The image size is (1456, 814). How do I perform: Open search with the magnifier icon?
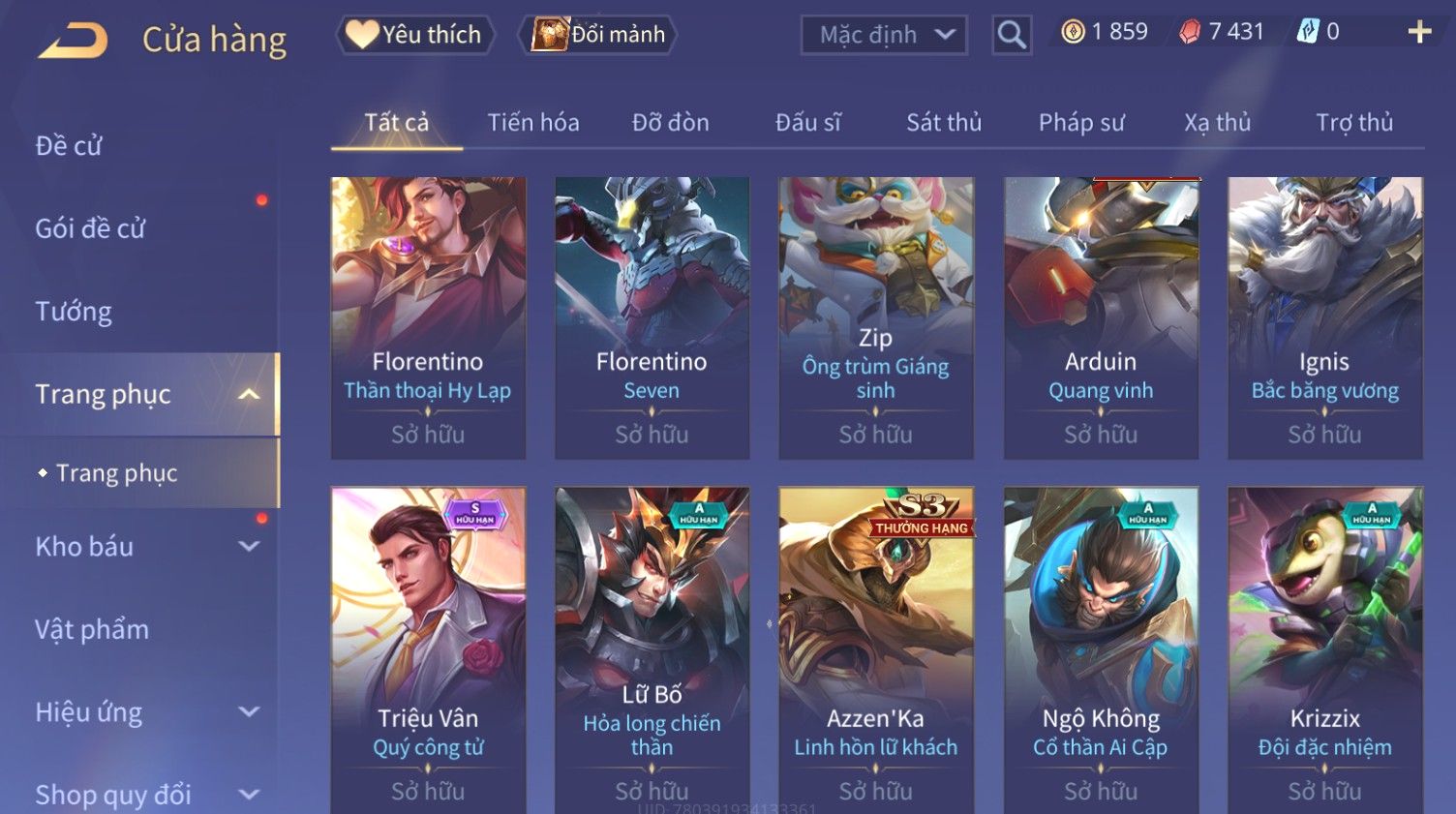(1012, 35)
